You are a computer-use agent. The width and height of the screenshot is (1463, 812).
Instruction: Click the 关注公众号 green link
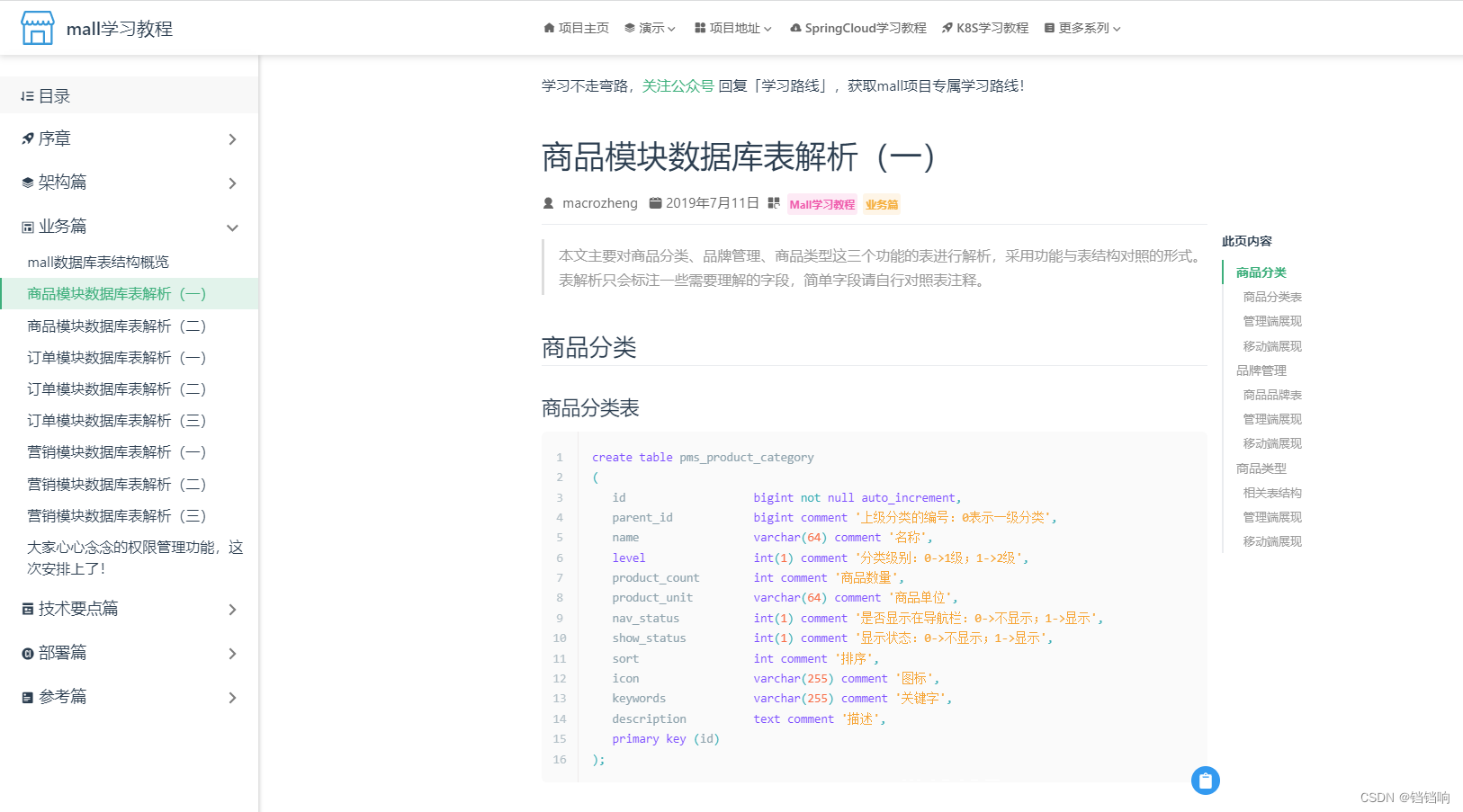(x=678, y=85)
